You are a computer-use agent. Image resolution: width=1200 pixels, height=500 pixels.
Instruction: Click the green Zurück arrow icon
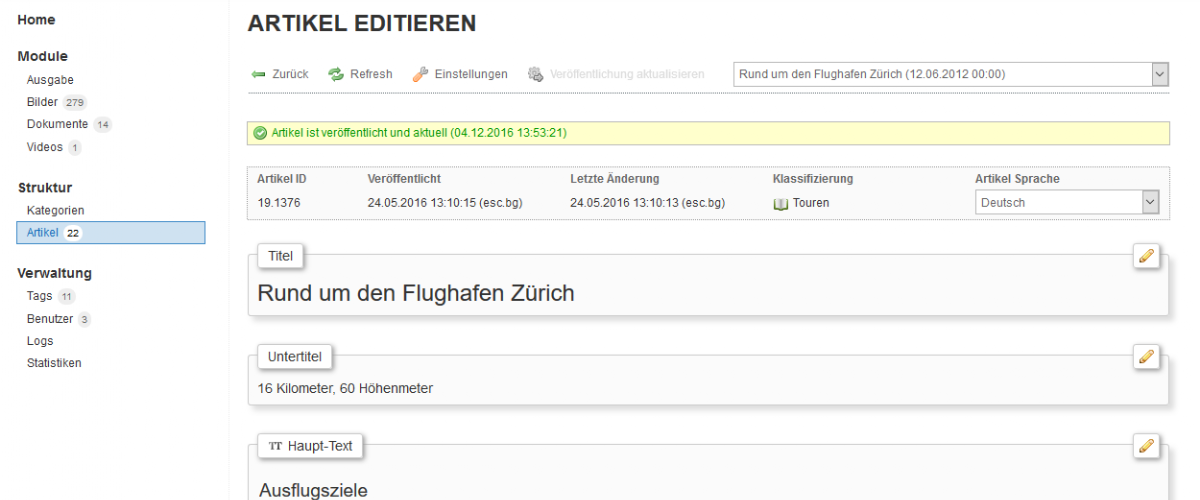[257, 75]
